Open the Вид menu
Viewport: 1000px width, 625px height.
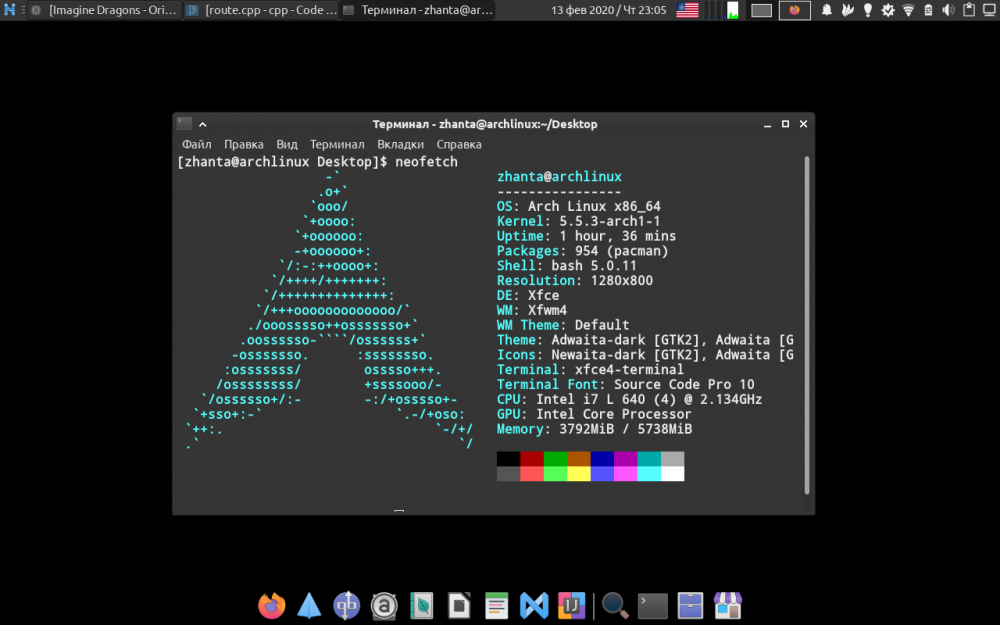point(287,145)
